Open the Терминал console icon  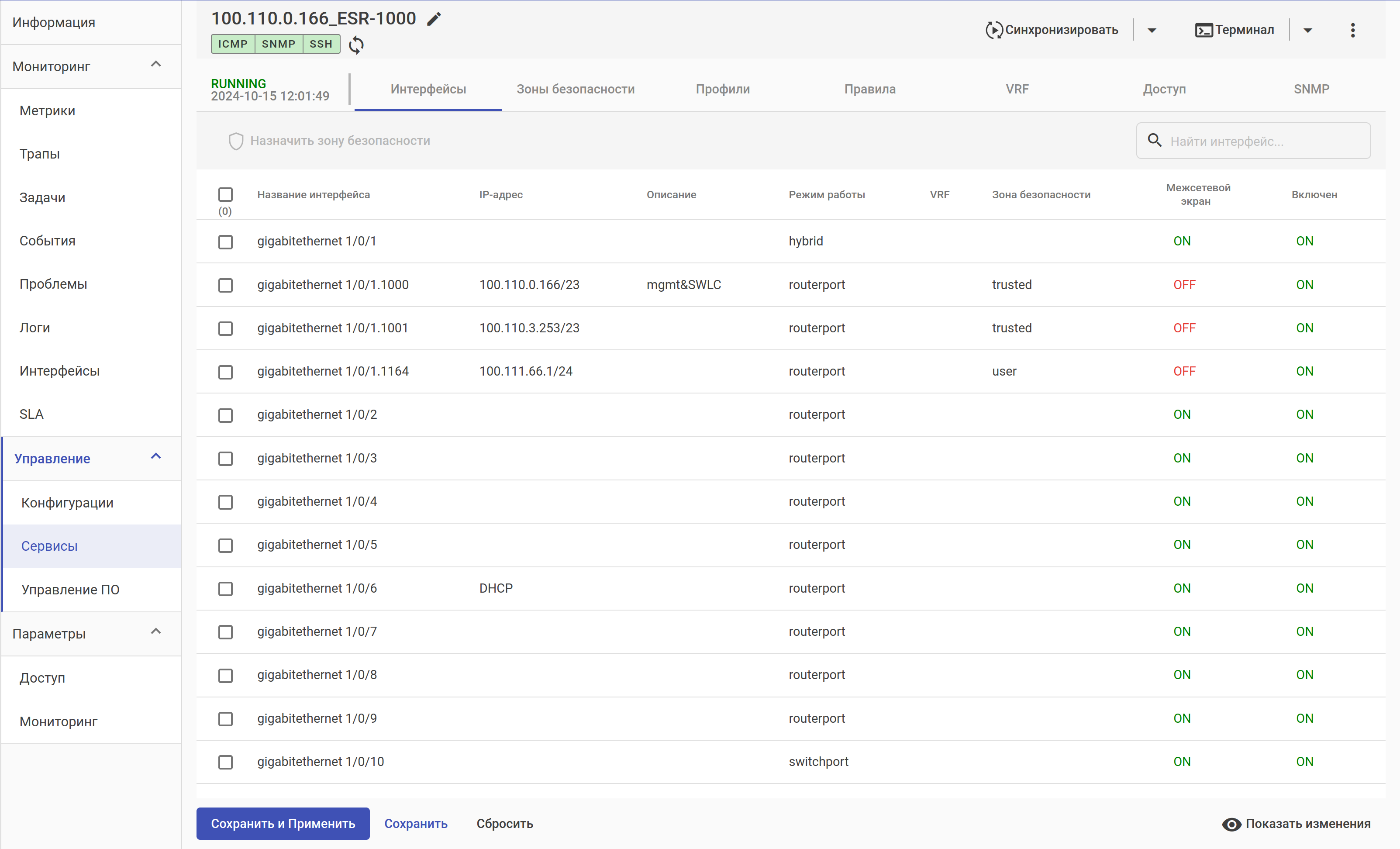(1203, 30)
